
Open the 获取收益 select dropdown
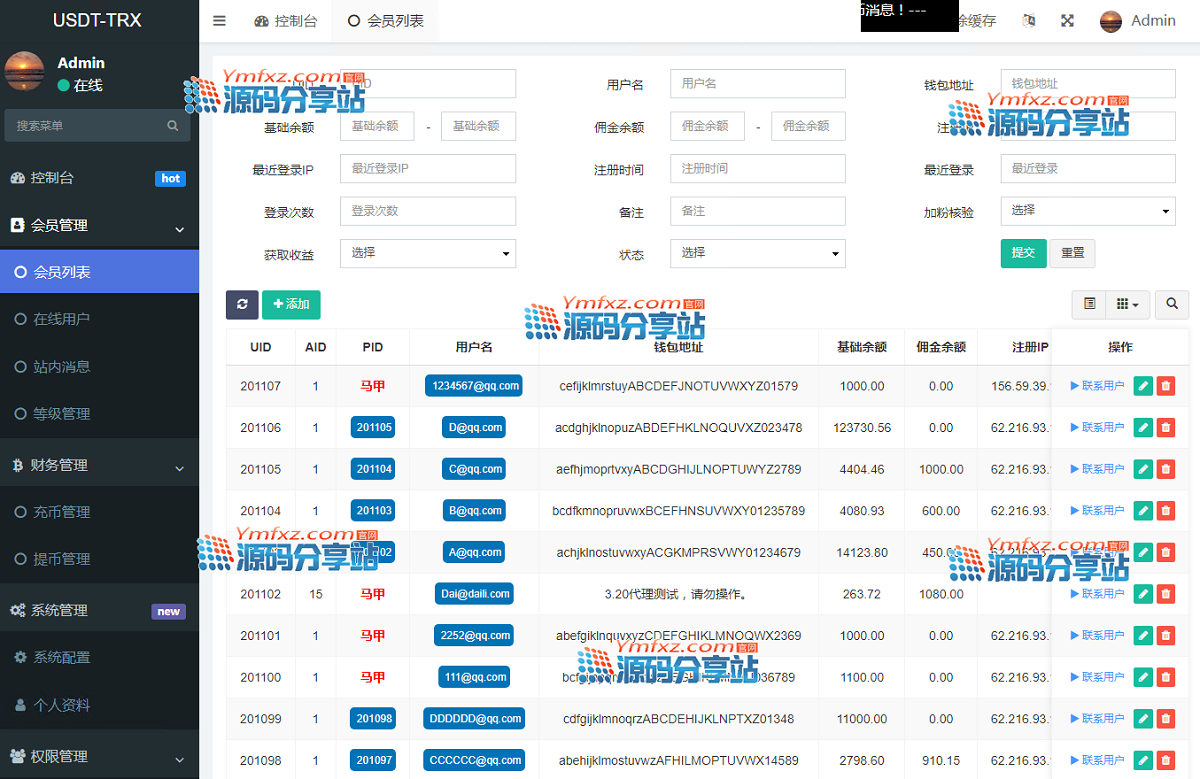pyautogui.click(x=427, y=253)
